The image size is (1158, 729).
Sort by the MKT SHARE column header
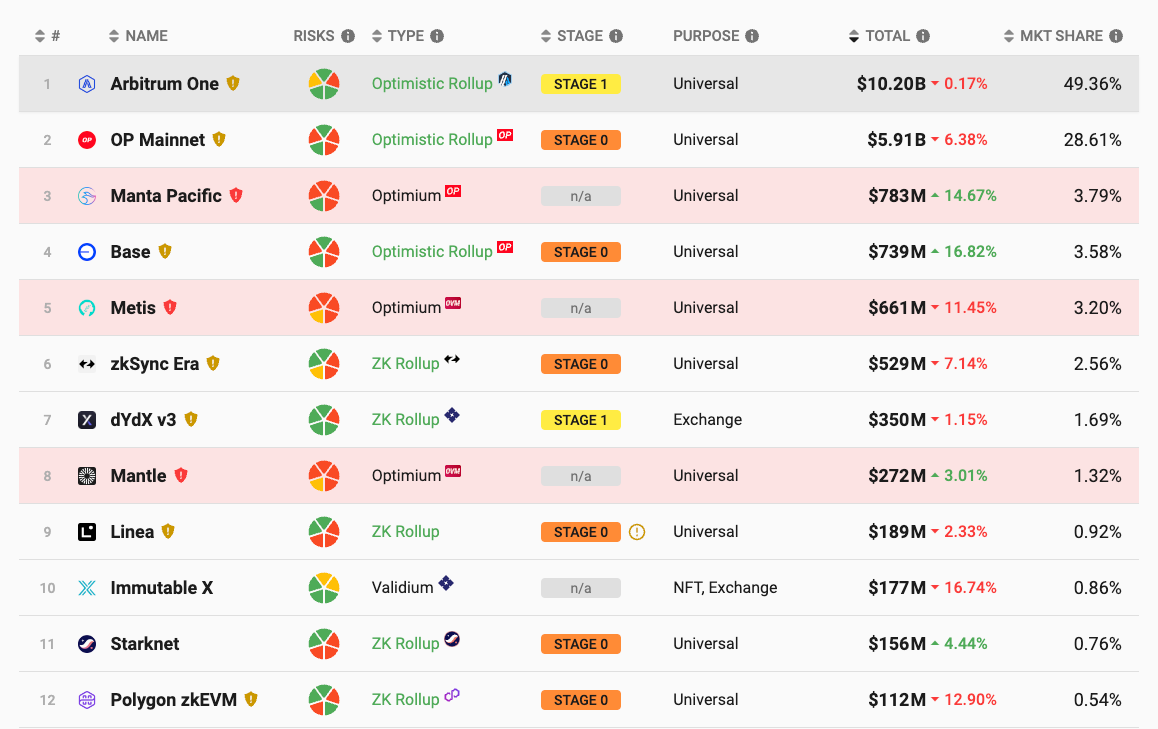[1054, 36]
